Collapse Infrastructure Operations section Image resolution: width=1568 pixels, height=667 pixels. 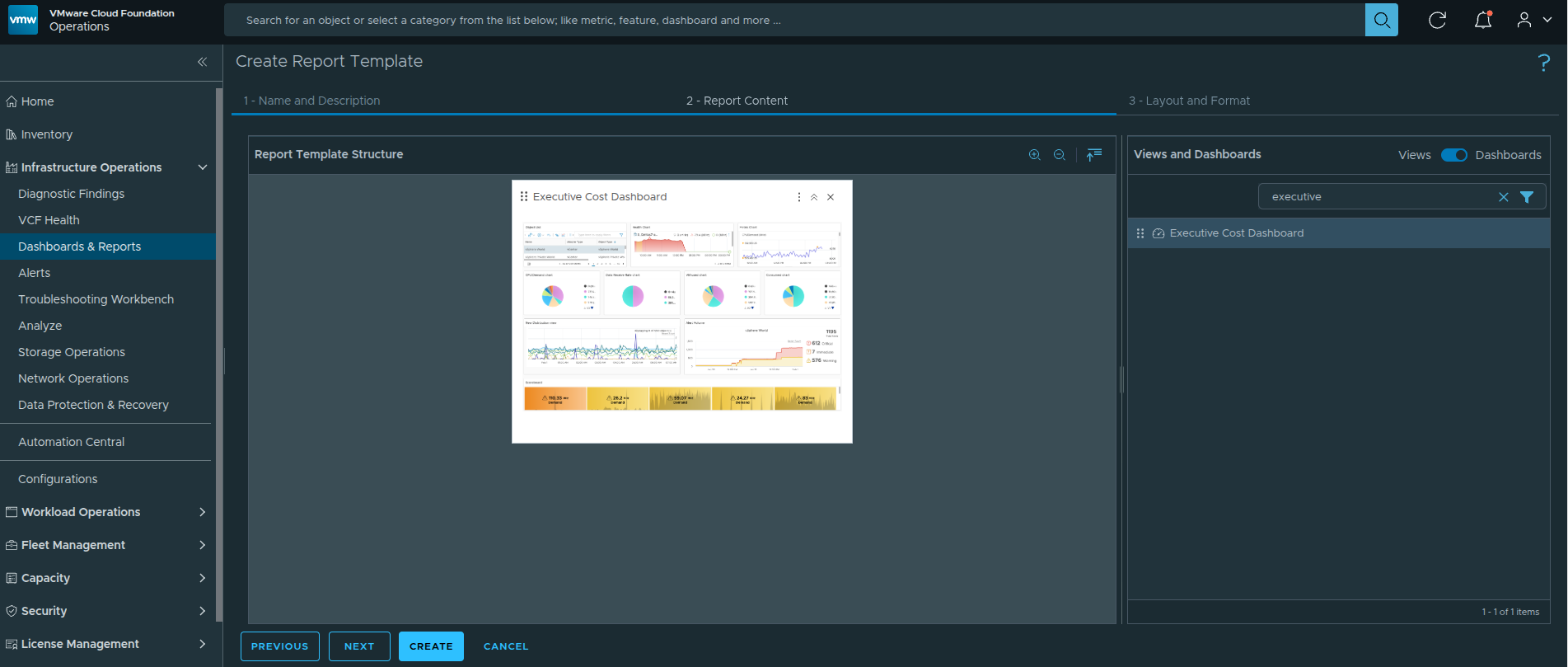click(202, 167)
